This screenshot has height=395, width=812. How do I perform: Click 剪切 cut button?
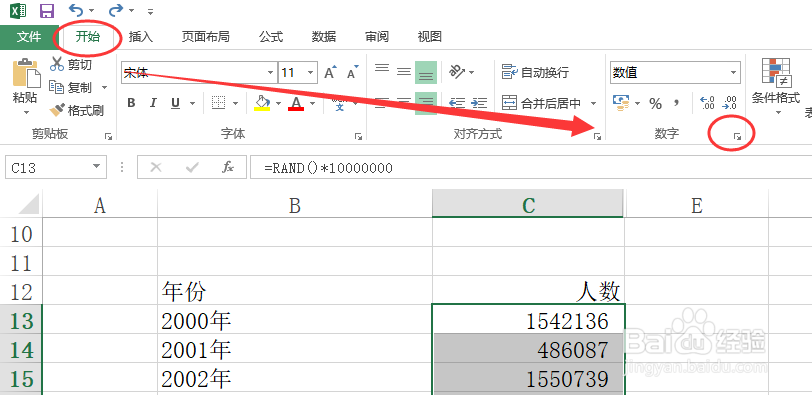click(x=70, y=65)
